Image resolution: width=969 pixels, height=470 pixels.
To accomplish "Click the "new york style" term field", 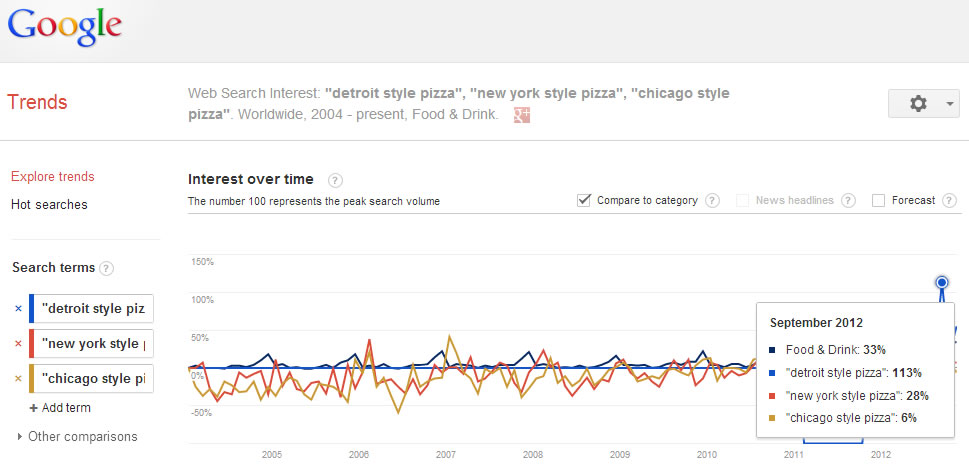I will click(95, 344).
